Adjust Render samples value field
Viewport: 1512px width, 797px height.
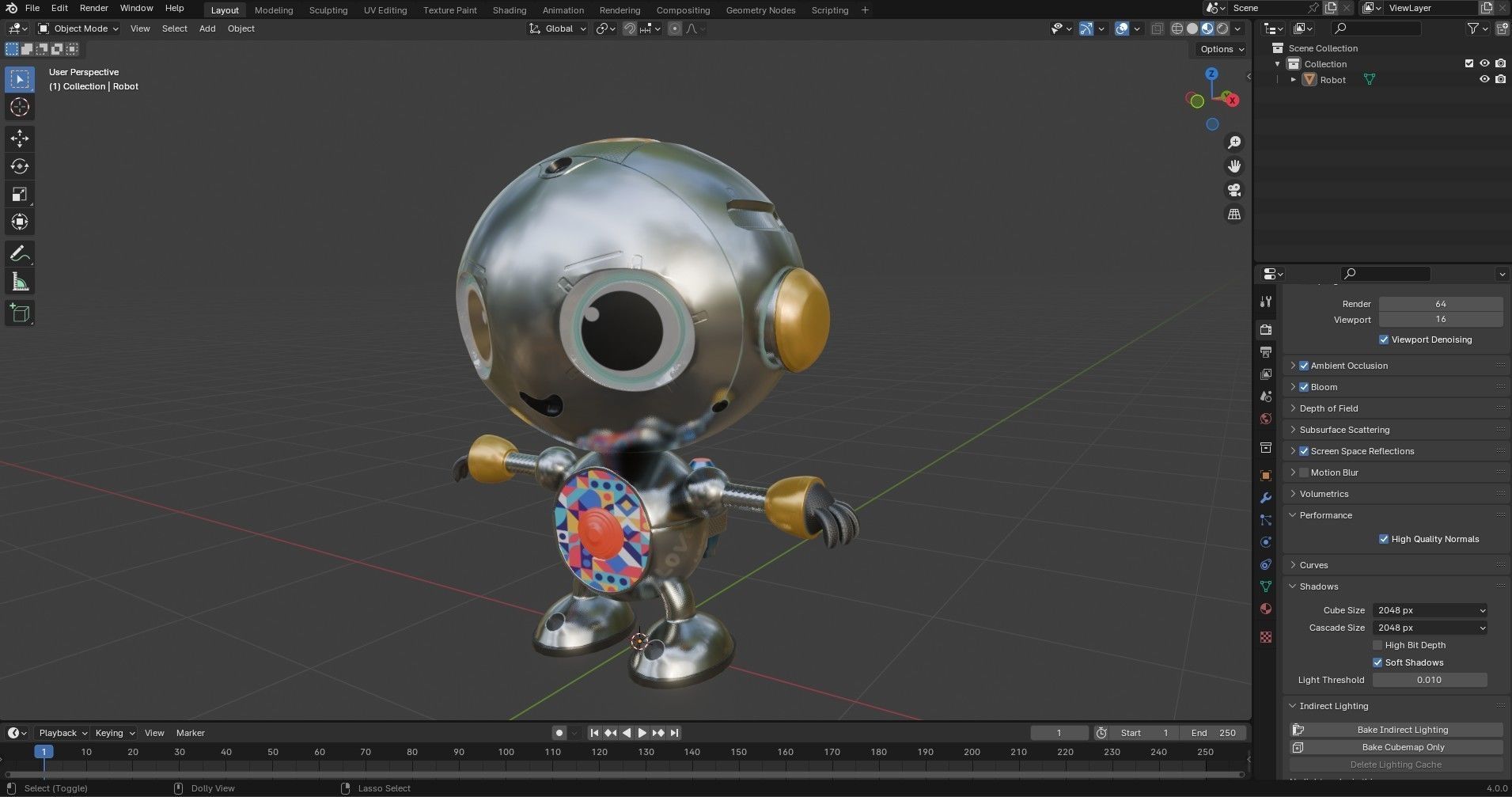[1440, 304]
